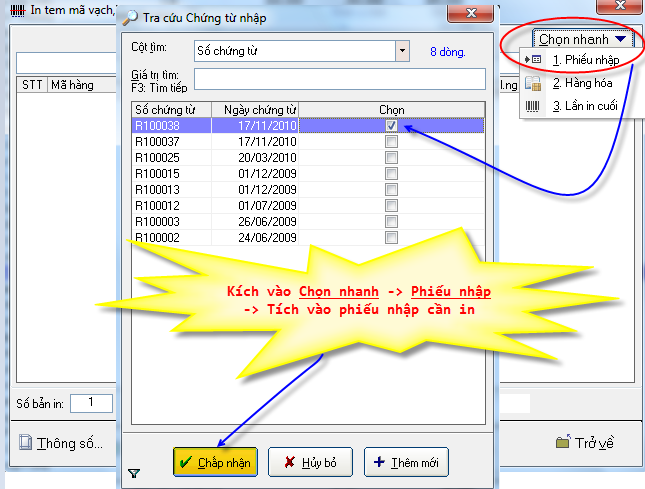Click the Phiếu nhập menu icon
645x489 pixels.
534,60
